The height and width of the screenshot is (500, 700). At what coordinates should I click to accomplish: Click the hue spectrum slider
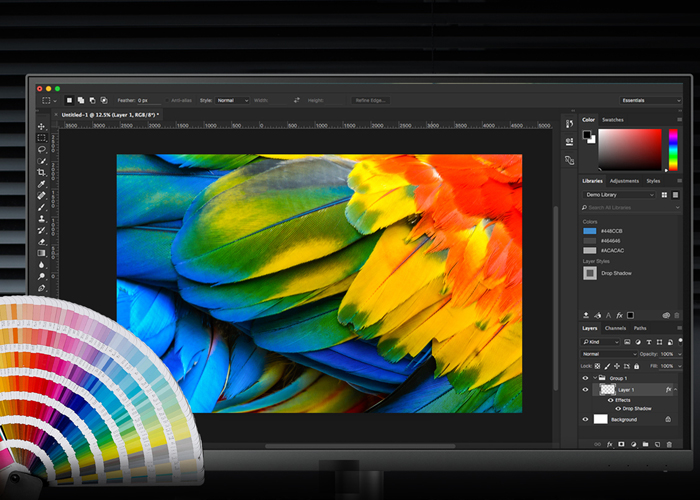(673, 150)
